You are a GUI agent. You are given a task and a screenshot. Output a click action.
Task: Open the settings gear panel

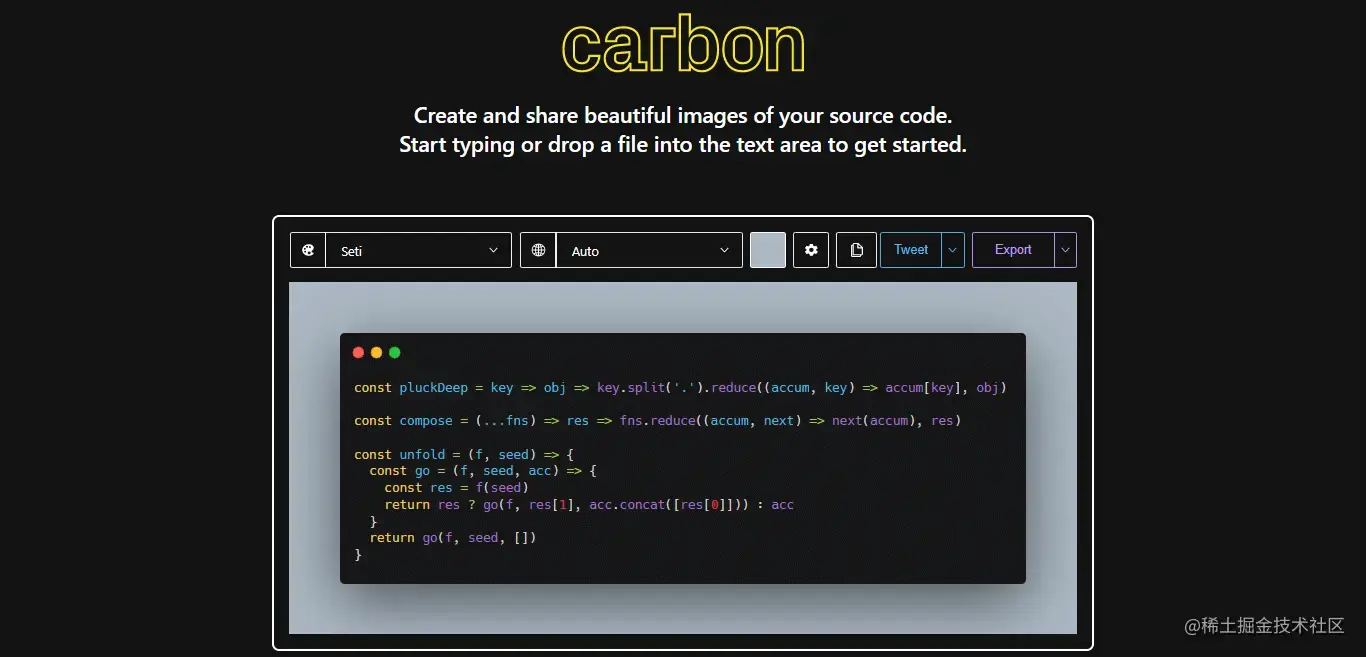point(810,250)
